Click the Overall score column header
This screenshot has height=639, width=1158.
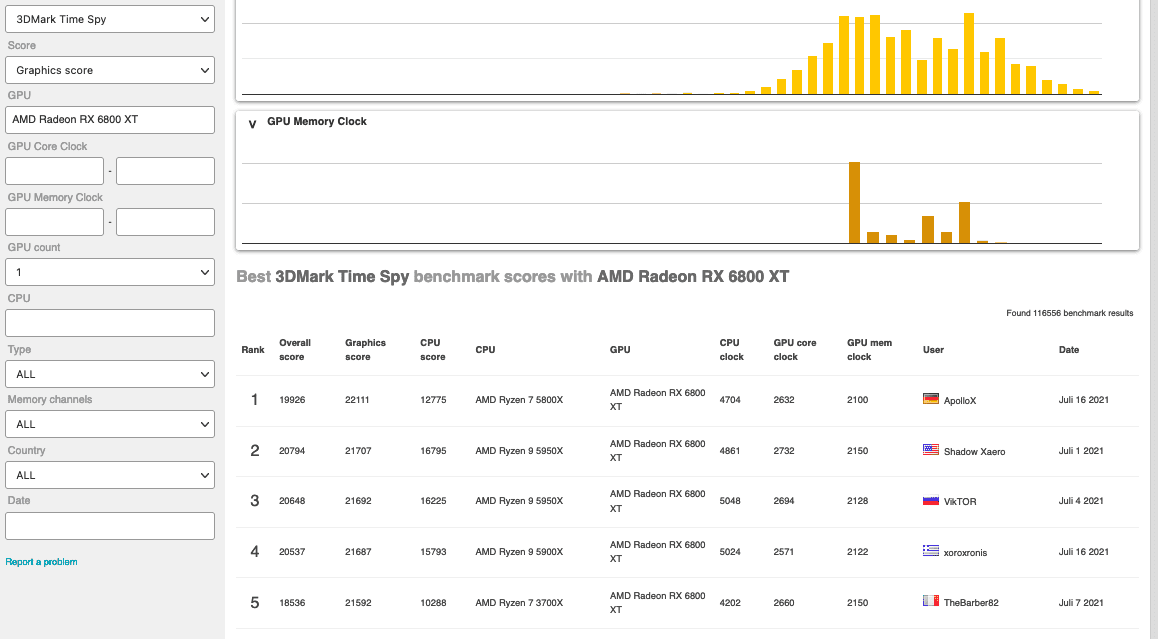[295, 349]
